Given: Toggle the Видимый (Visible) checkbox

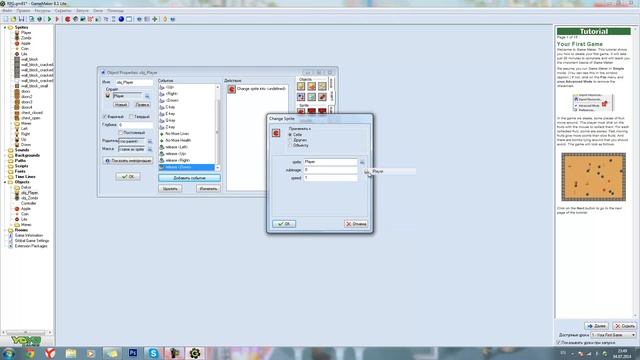Looking at the screenshot, I should tap(104, 117).
